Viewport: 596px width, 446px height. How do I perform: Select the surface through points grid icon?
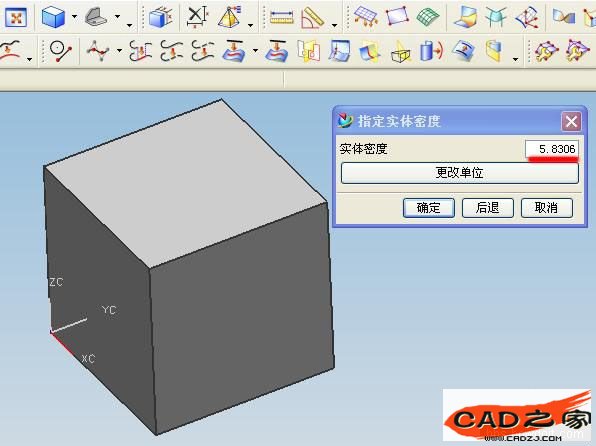pyautogui.click(x=365, y=16)
